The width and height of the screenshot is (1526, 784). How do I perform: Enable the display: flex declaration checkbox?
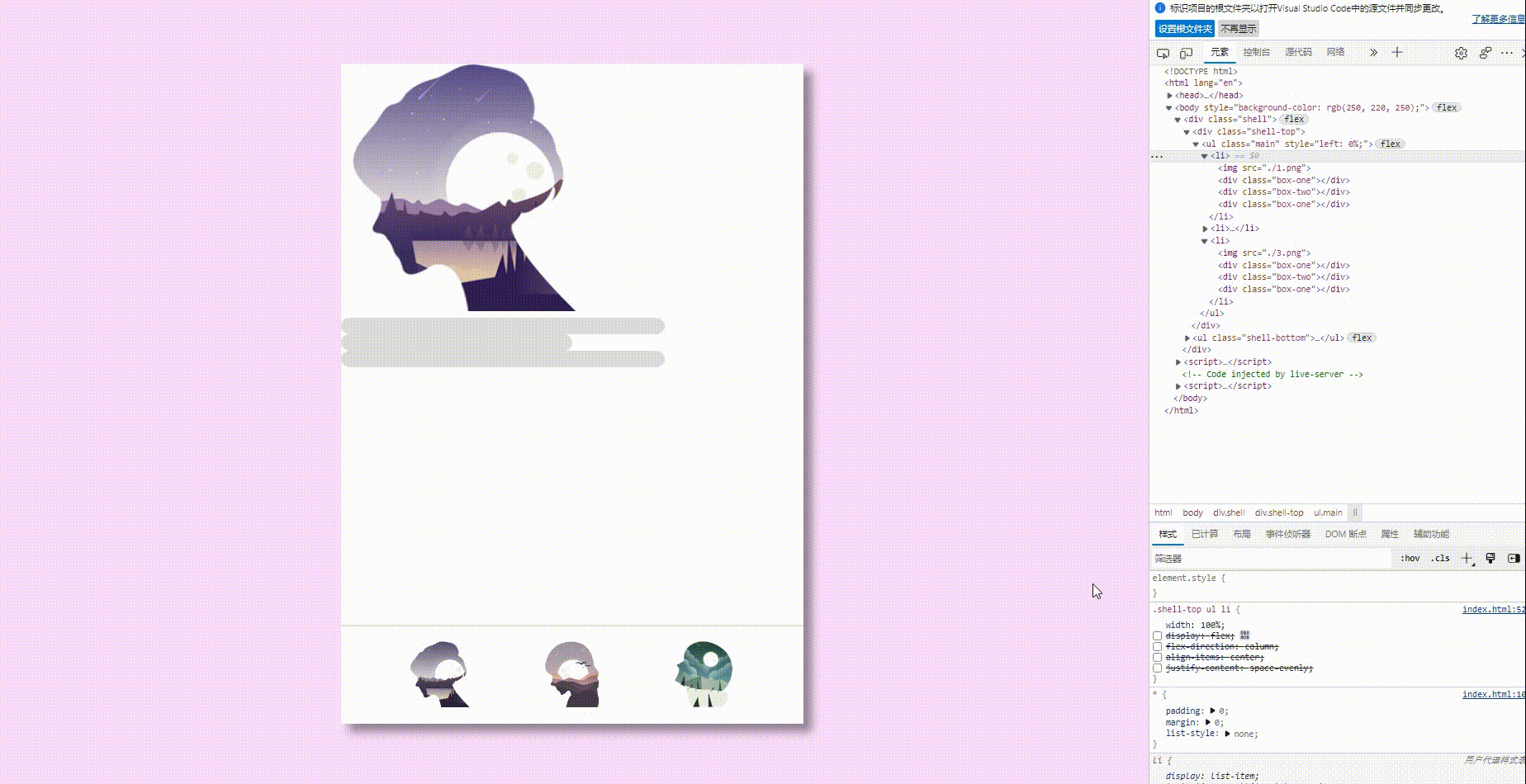1158,636
